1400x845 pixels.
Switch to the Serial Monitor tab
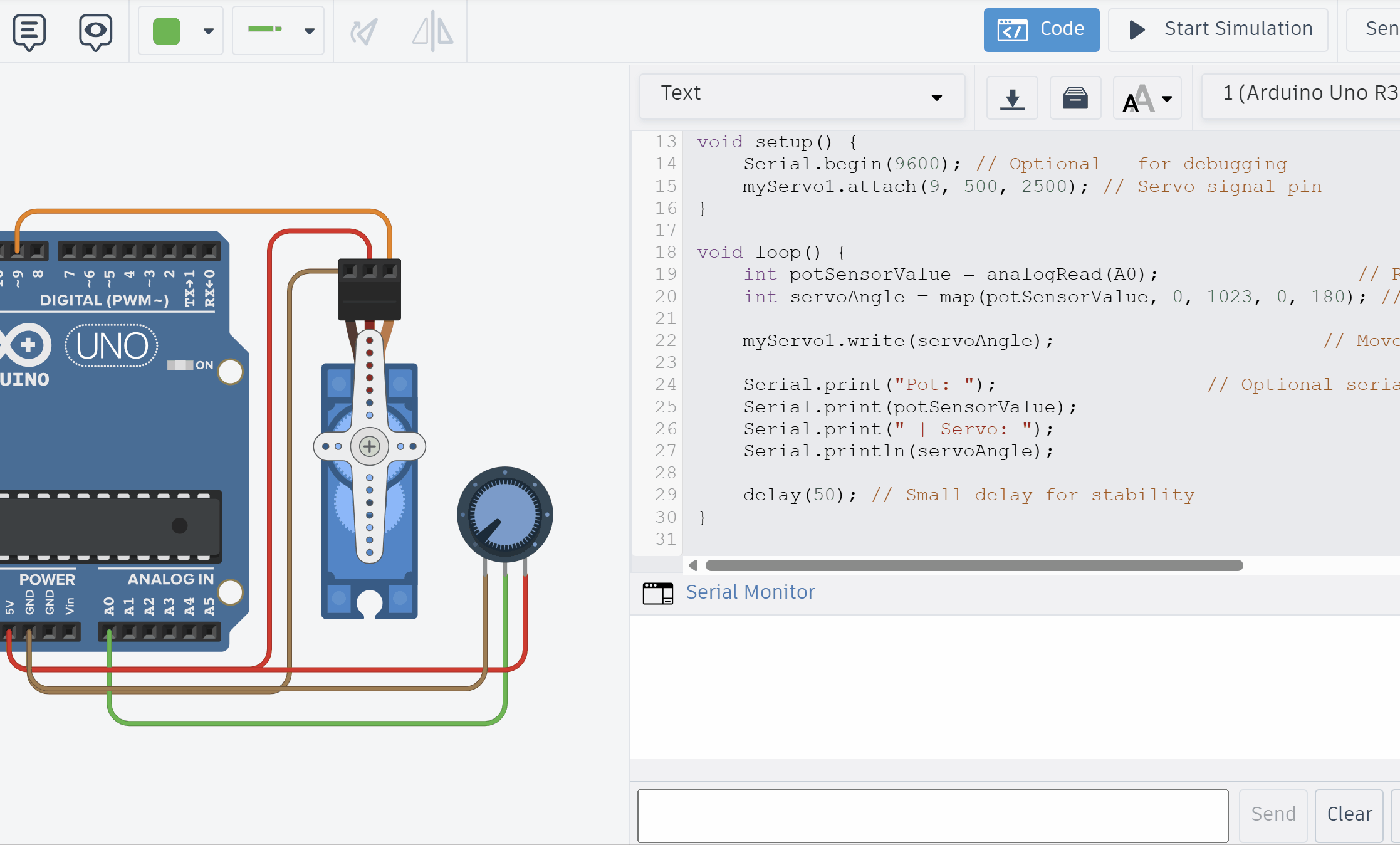click(x=750, y=592)
